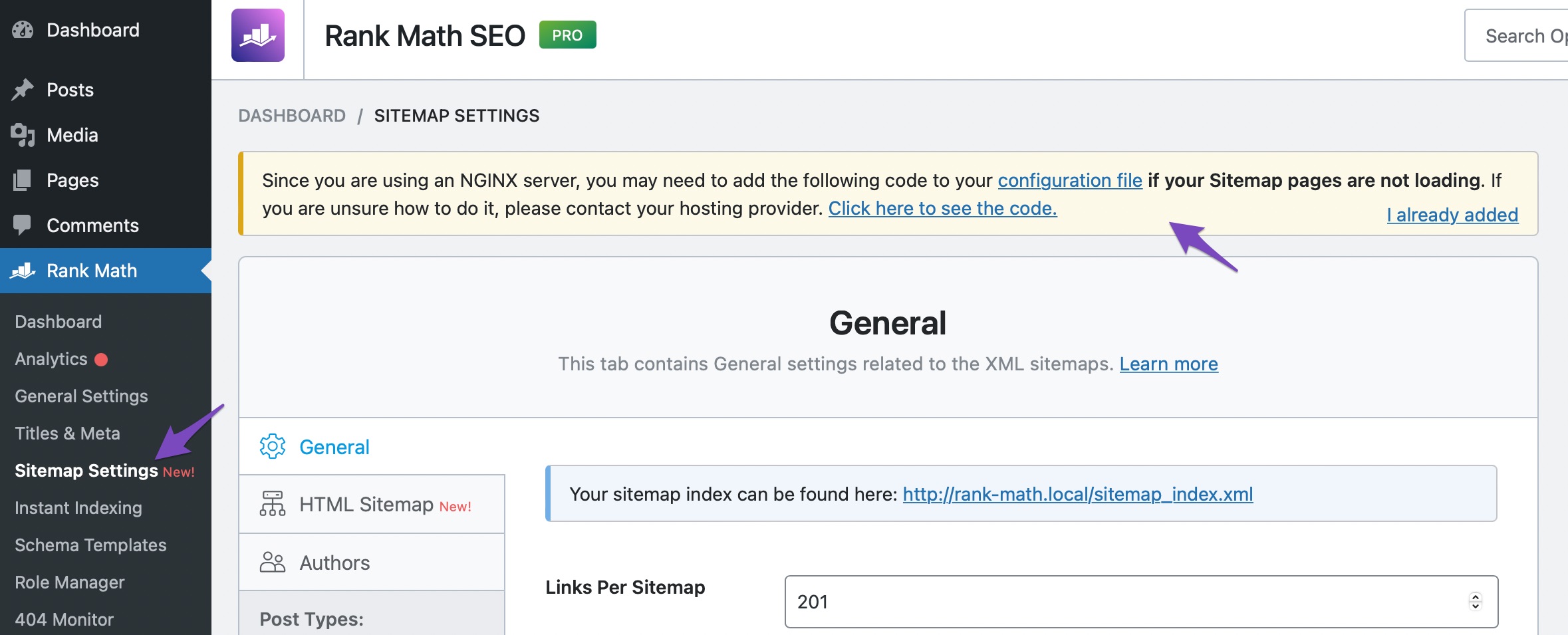Open Instant Indexing submenu item
The image size is (1568, 635).
(x=78, y=508)
